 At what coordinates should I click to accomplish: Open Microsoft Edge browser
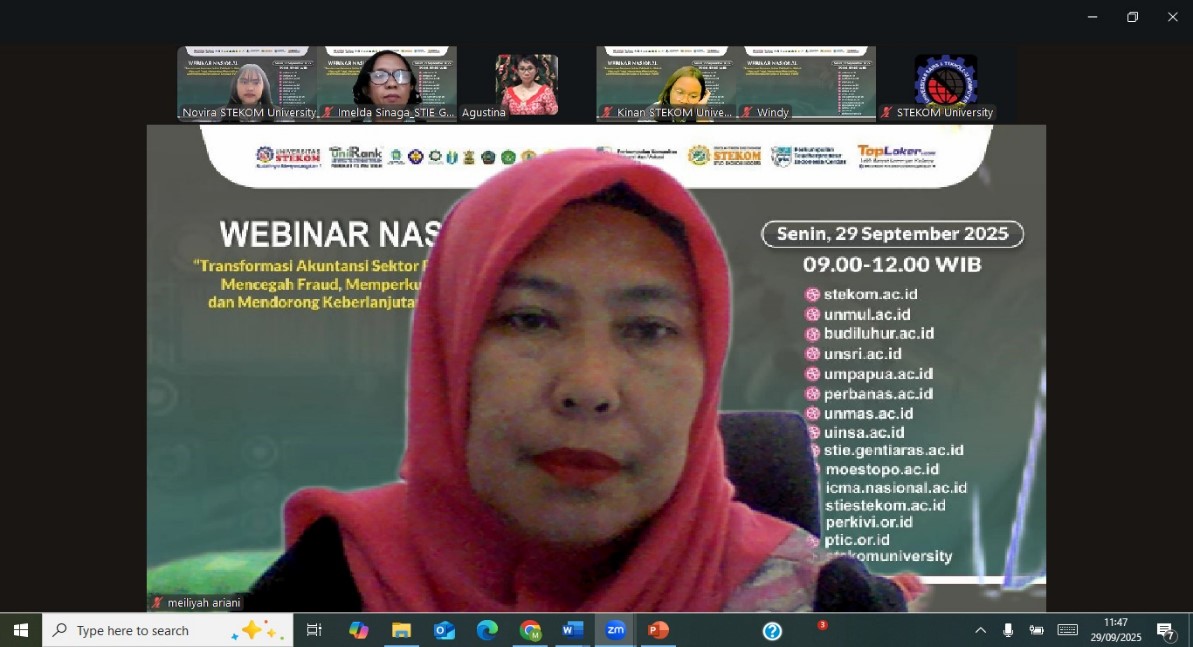click(x=487, y=630)
